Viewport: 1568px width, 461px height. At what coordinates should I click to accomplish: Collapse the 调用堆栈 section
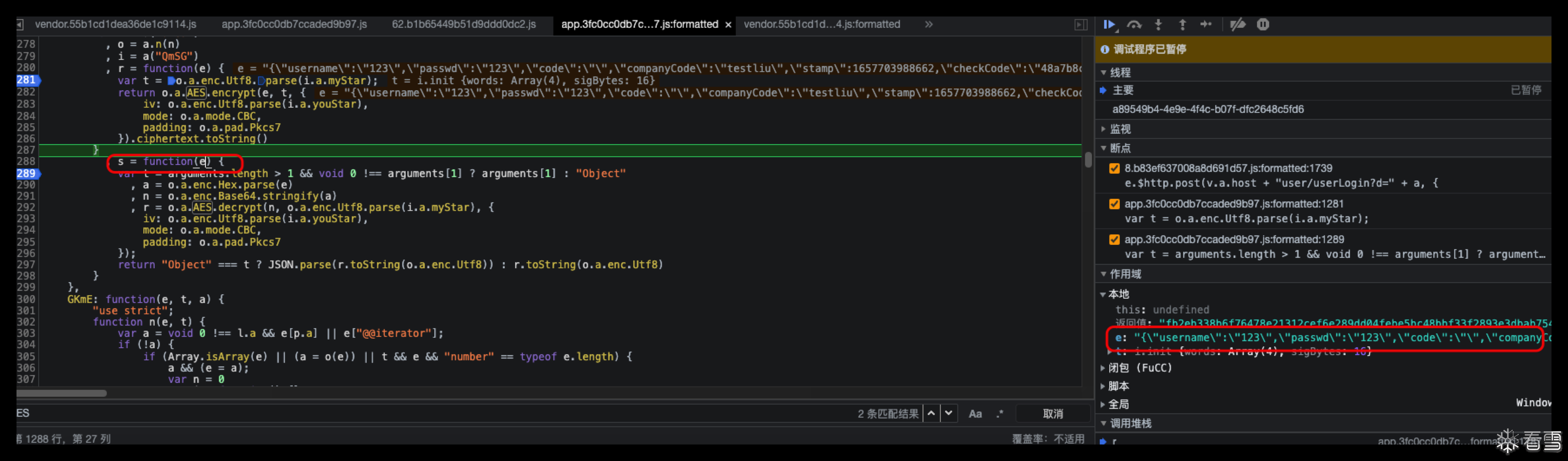click(x=1104, y=423)
